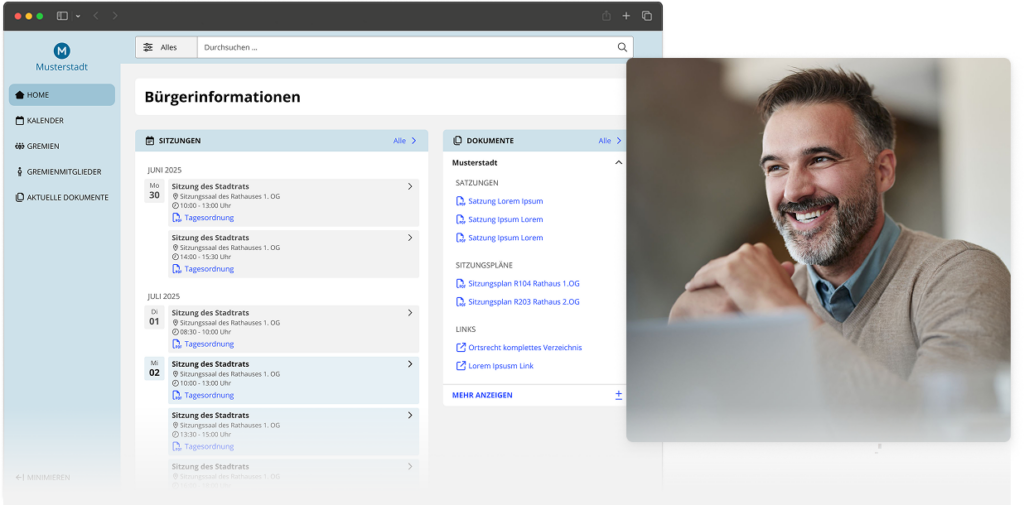Image resolution: width=1024 pixels, height=505 pixels.
Task: Open Kalender in the sidebar
Action: pos(45,121)
